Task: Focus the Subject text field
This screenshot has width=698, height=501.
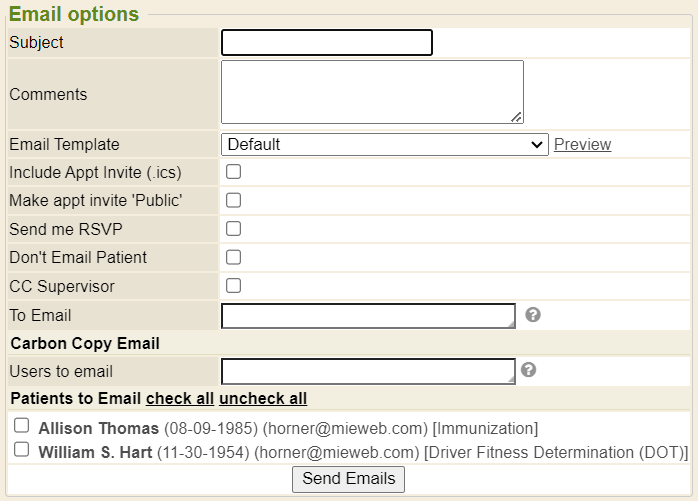Action: pos(327,42)
